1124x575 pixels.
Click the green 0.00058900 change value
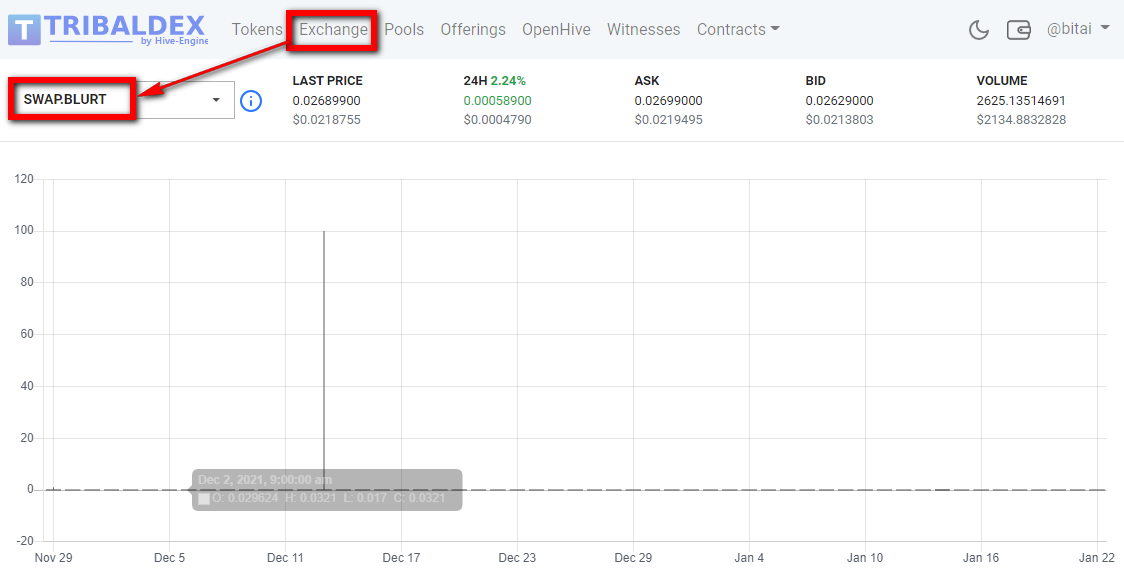497,100
